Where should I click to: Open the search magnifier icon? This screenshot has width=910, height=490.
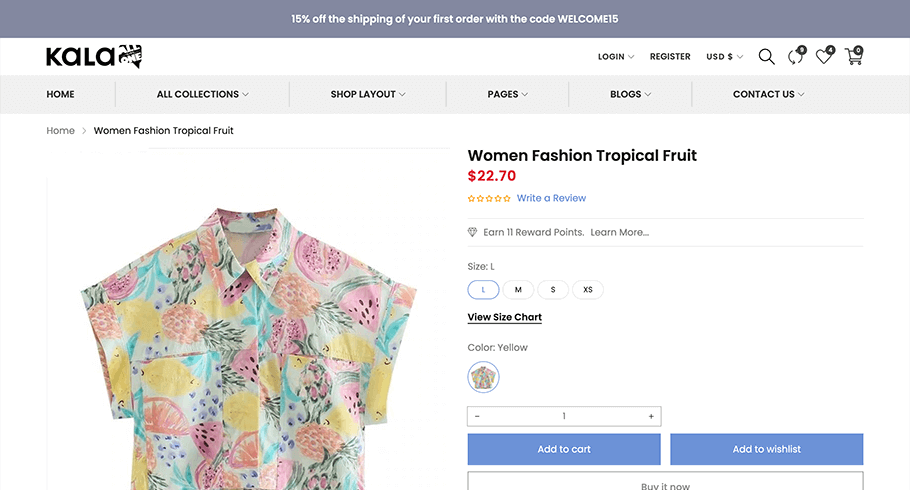coord(766,56)
